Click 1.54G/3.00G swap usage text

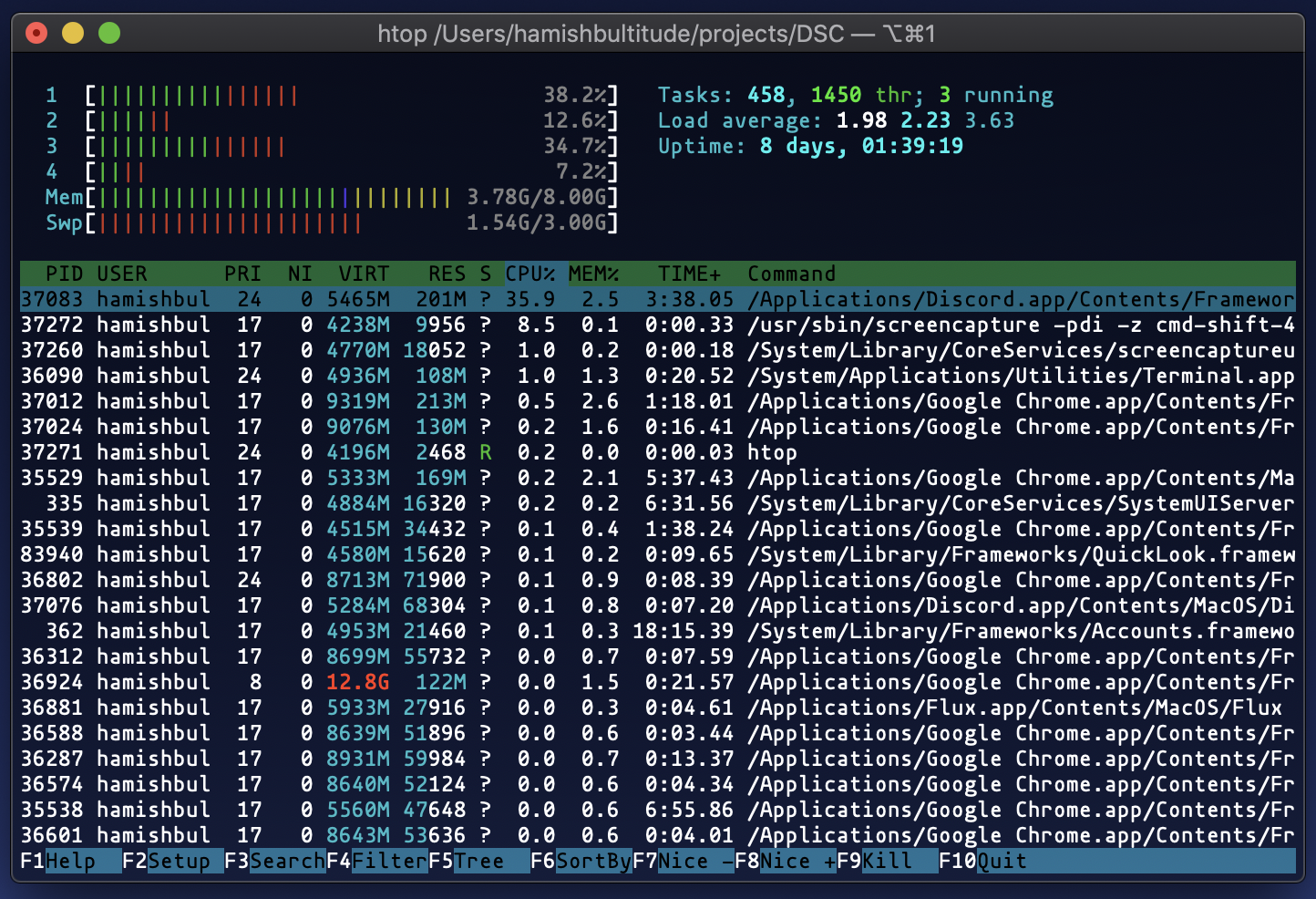[x=536, y=222]
